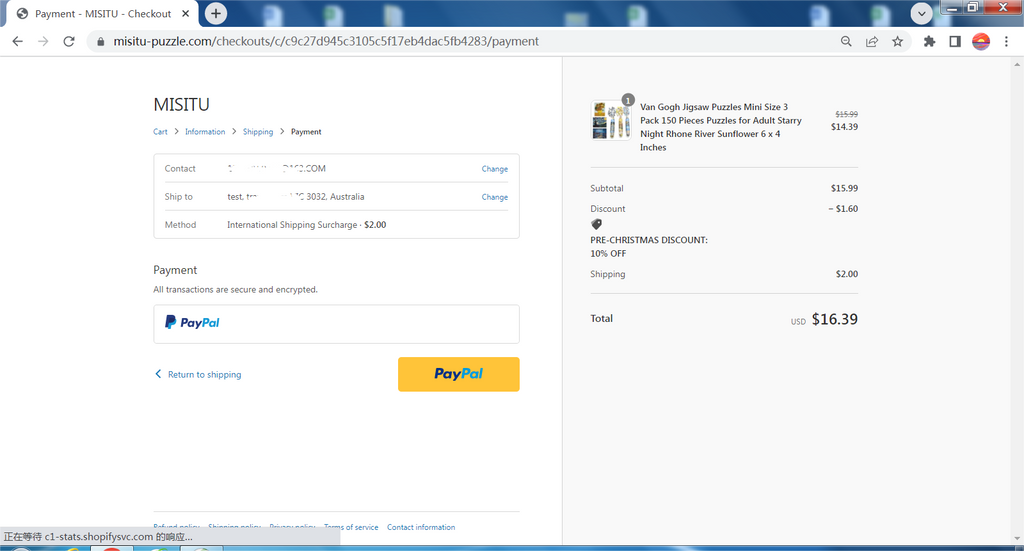
Task: Go to Information breadcrumb
Action: tap(205, 132)
